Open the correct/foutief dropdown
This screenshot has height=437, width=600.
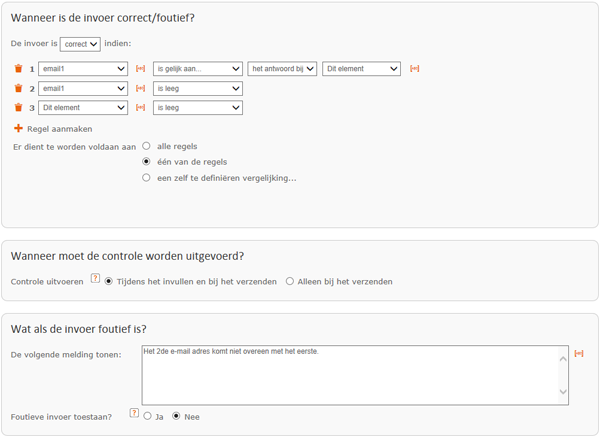(x=80, y=44)
